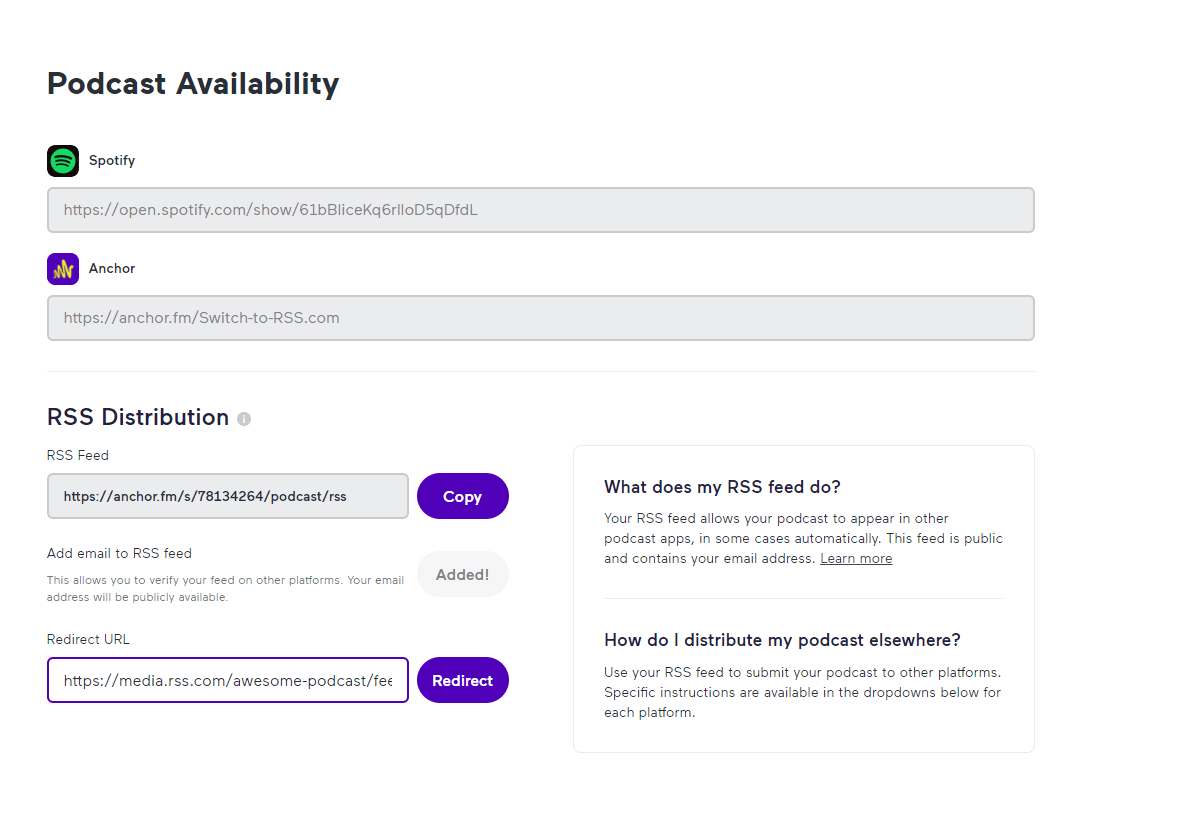Click the Podcast Availability heading
This screenshot has height=816, width=1197.
[193, 84]
